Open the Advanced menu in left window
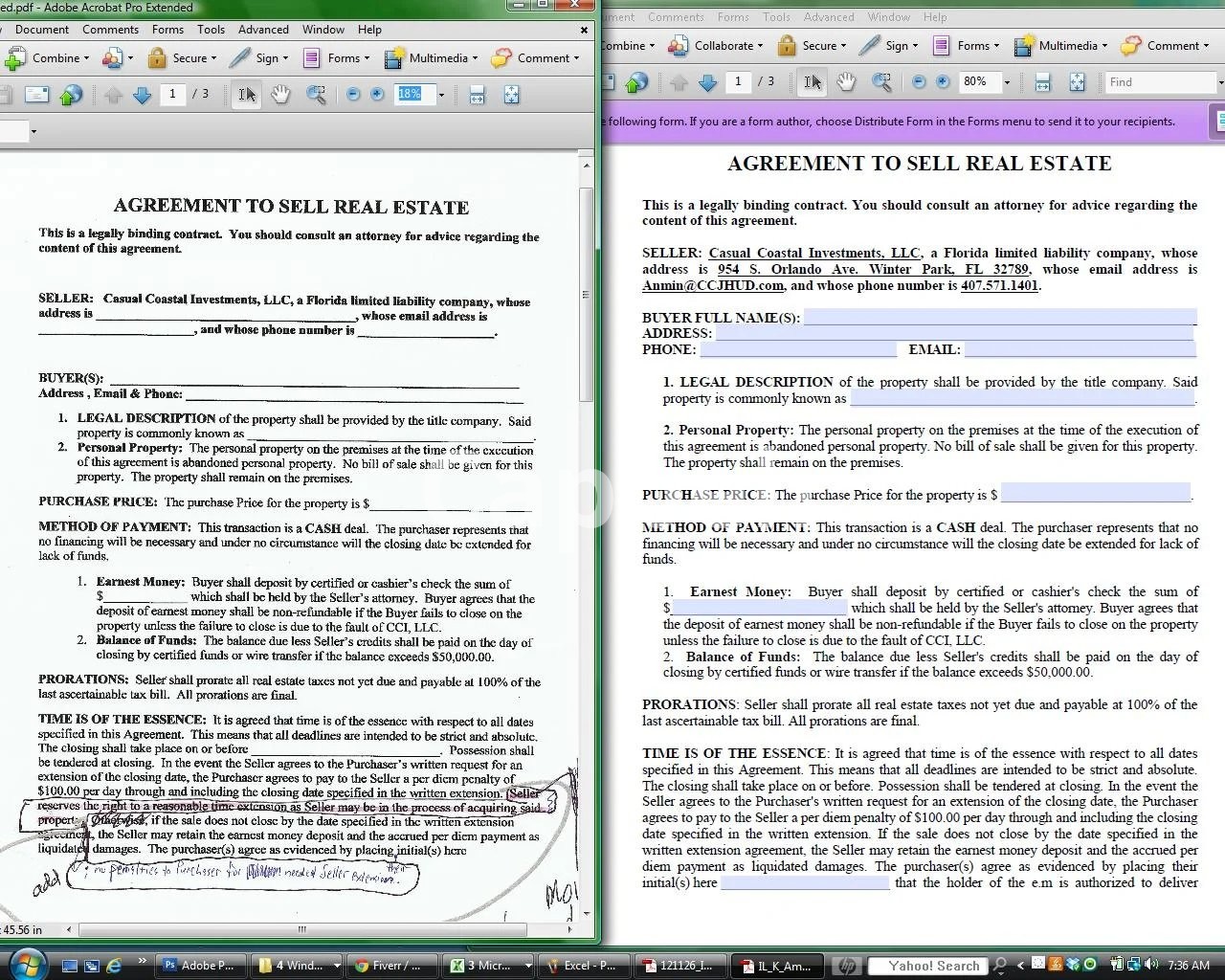 pyautogui.click(x=263, y=30)
